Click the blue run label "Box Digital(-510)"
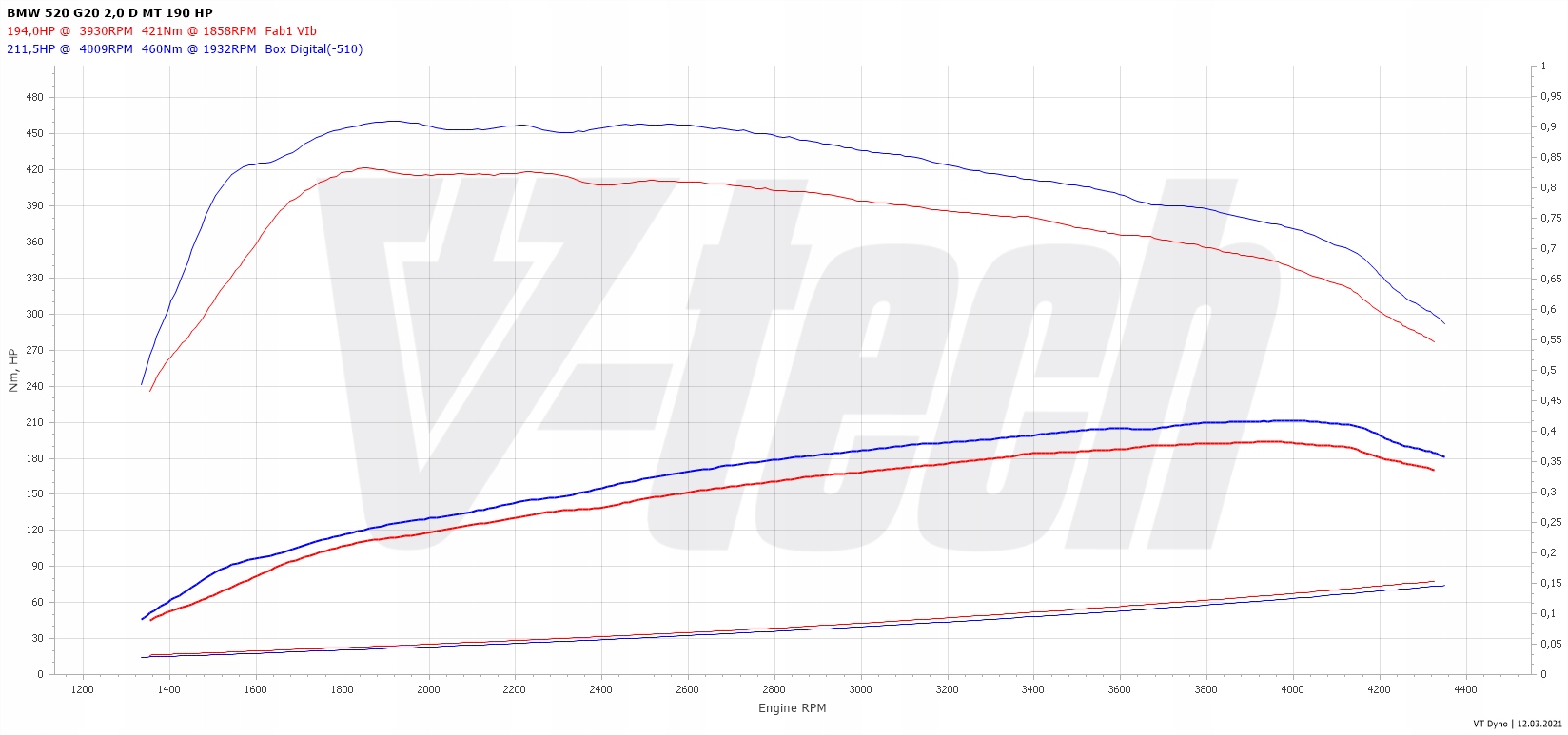This screenshot has width=1568, height=735. [314, 49]
